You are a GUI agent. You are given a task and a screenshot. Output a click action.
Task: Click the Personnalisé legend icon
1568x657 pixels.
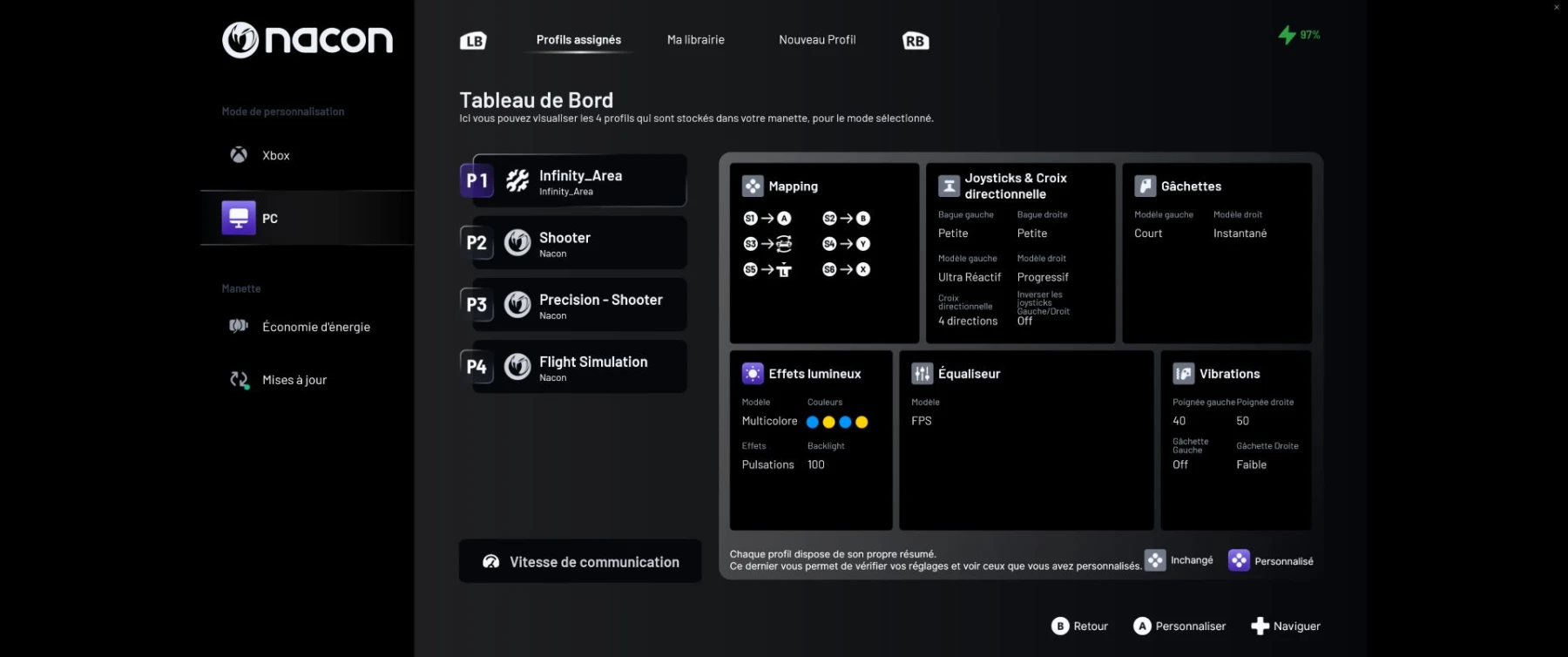pyautogui.click(x=1239, y=560)
